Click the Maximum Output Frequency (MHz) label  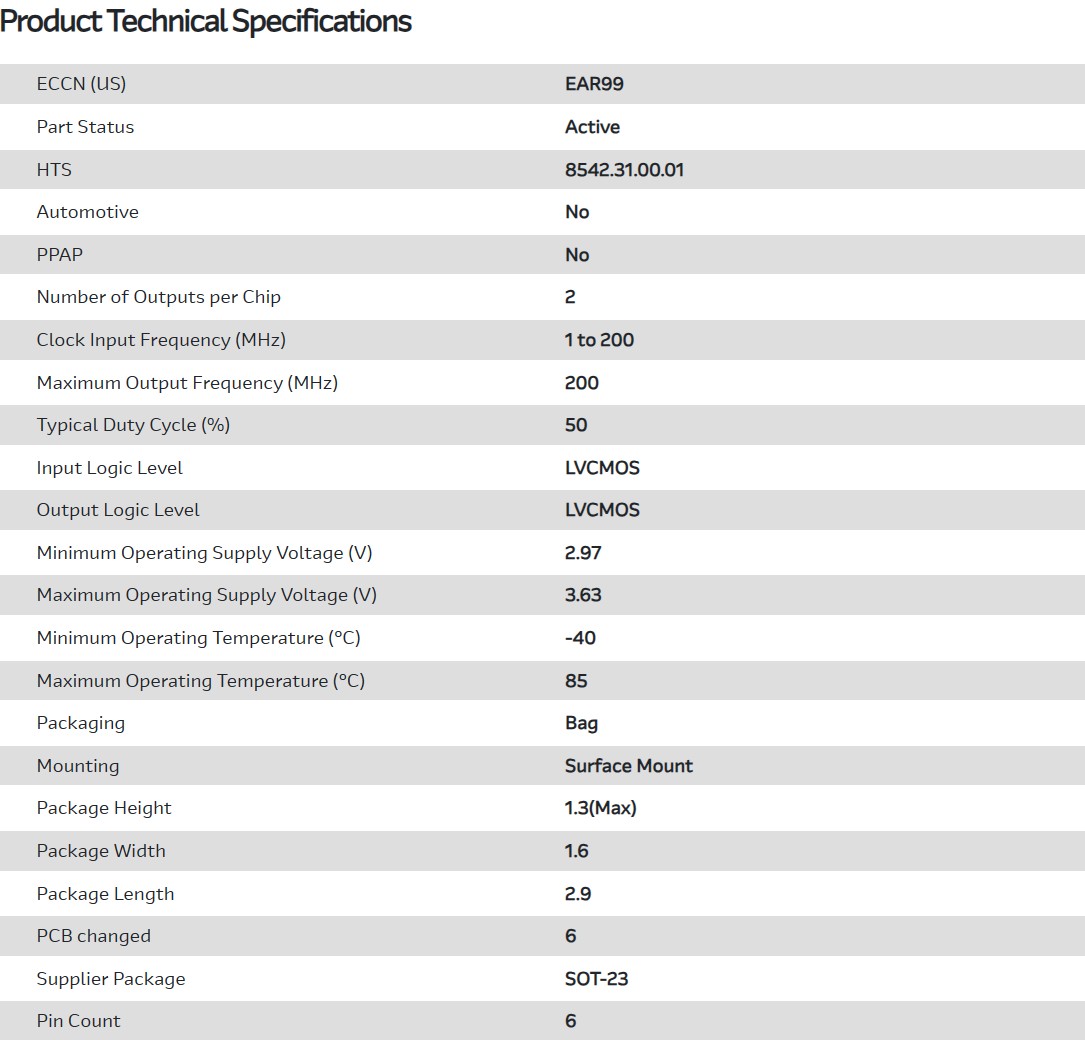tap(187, 383)
